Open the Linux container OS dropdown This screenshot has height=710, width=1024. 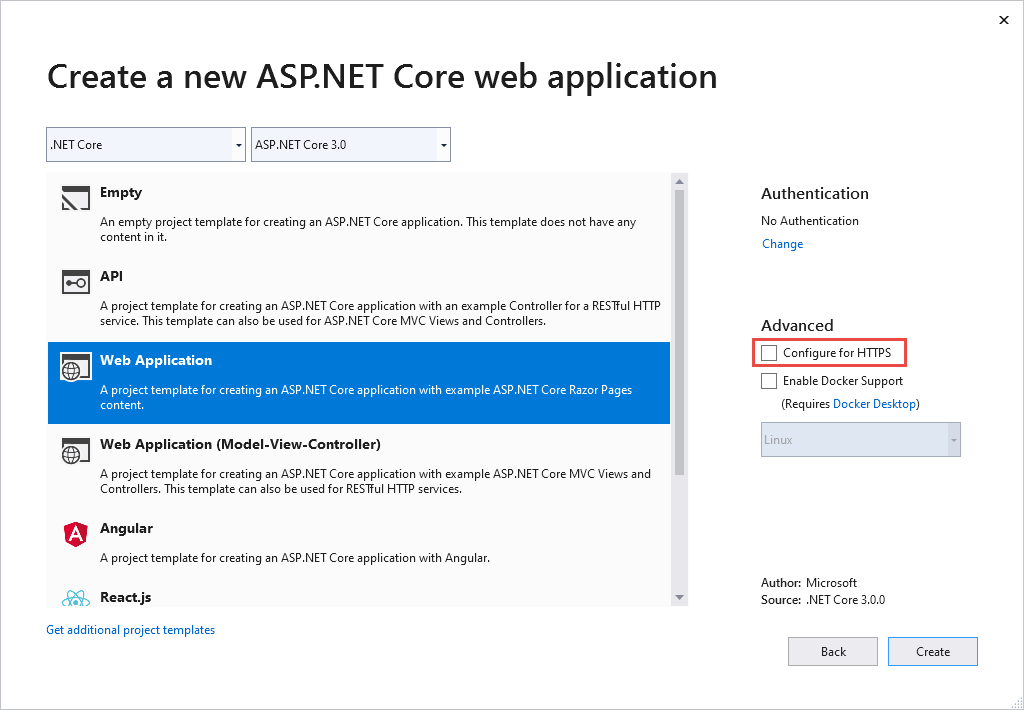pyautogui.click(x=861, y=440)
